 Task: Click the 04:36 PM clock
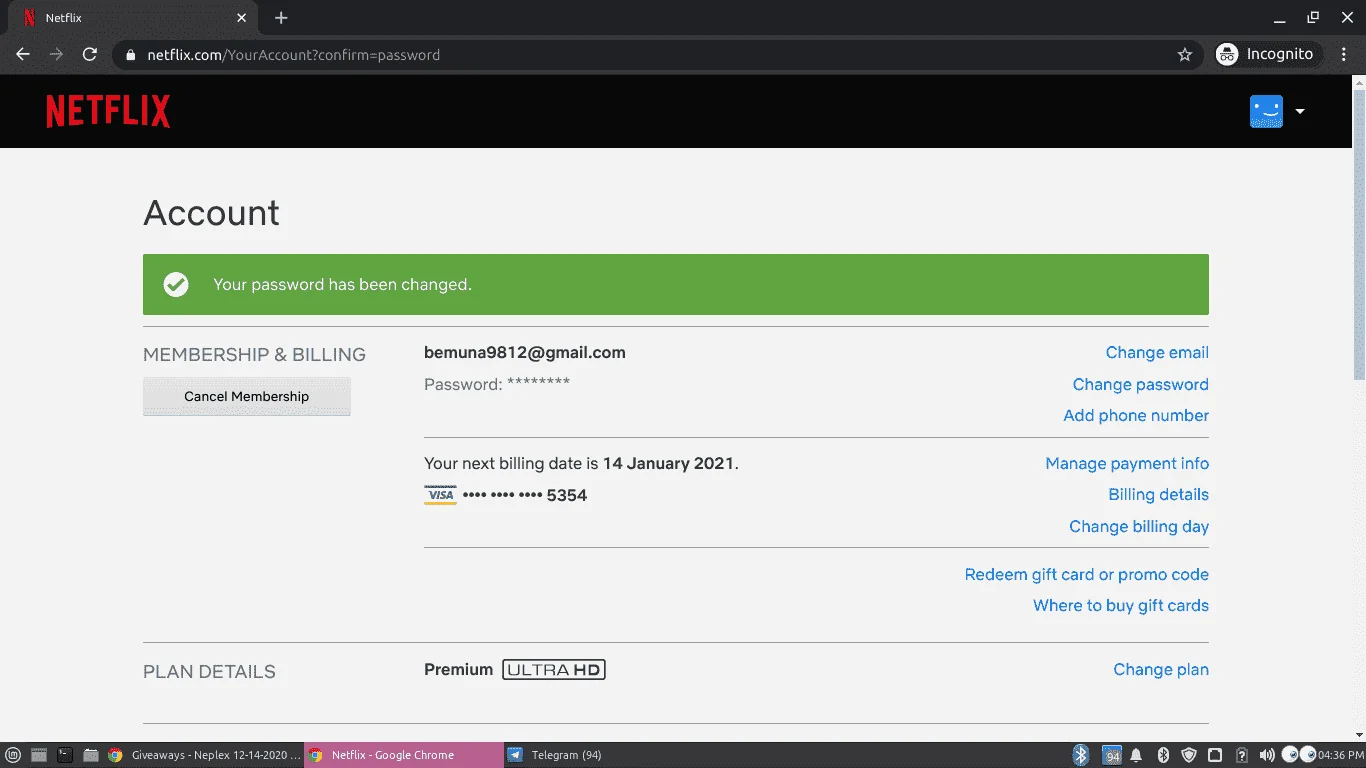coord(1341,755)
